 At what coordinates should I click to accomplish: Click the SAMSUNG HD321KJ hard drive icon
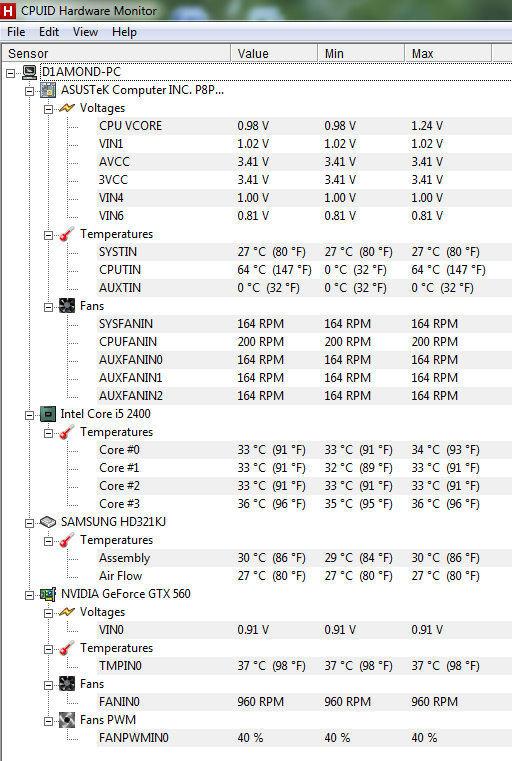point(48,522)
